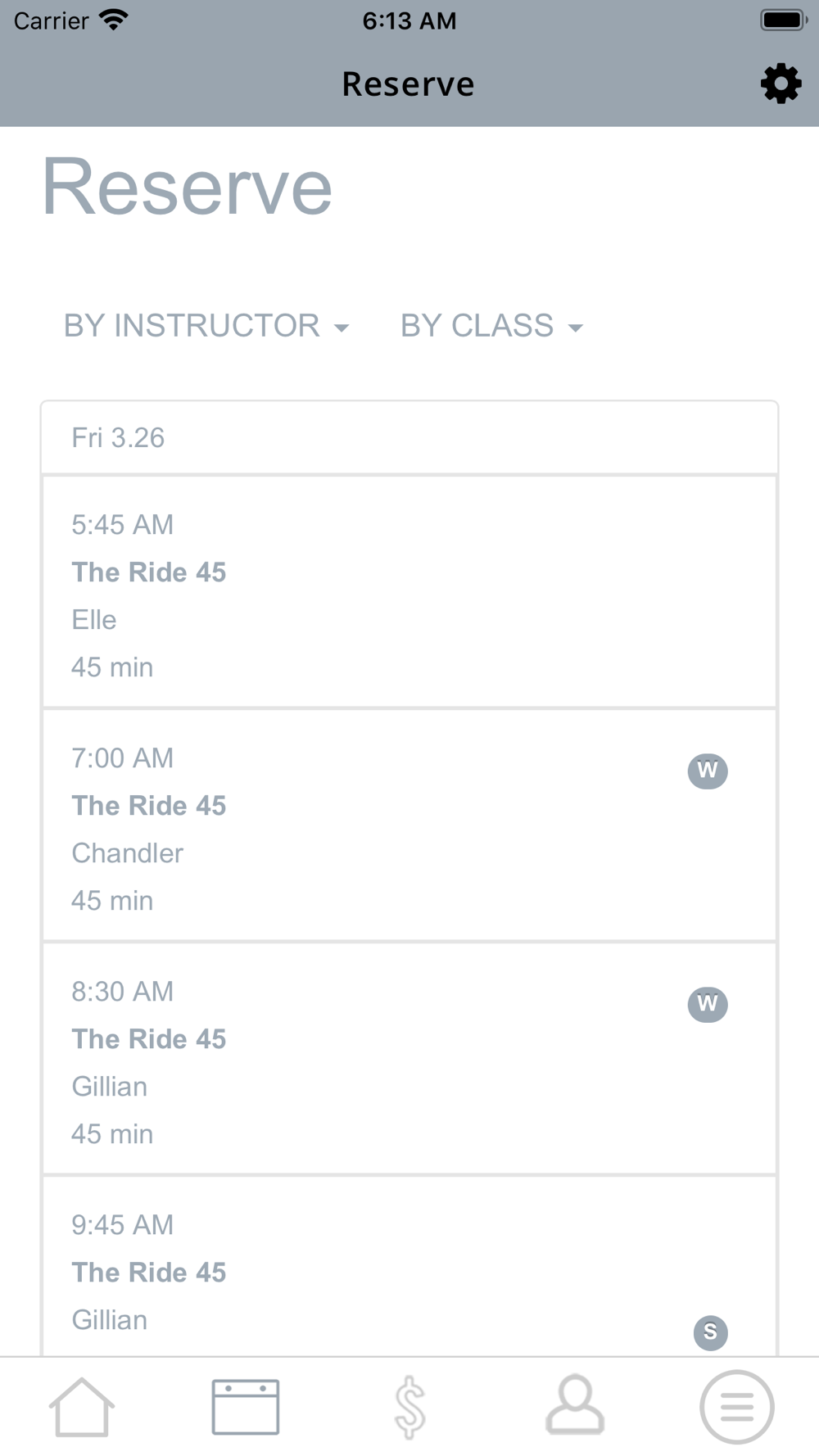Tap the Wi-Fi indicator in status bar

pyautogui.click(x=114, y=20)
